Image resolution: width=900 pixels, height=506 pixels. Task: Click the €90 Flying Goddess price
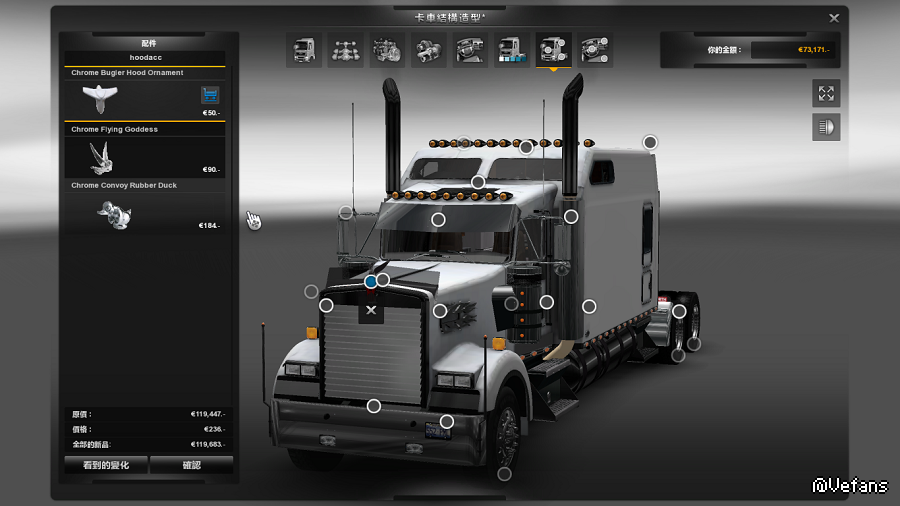(x=211, y=170)
